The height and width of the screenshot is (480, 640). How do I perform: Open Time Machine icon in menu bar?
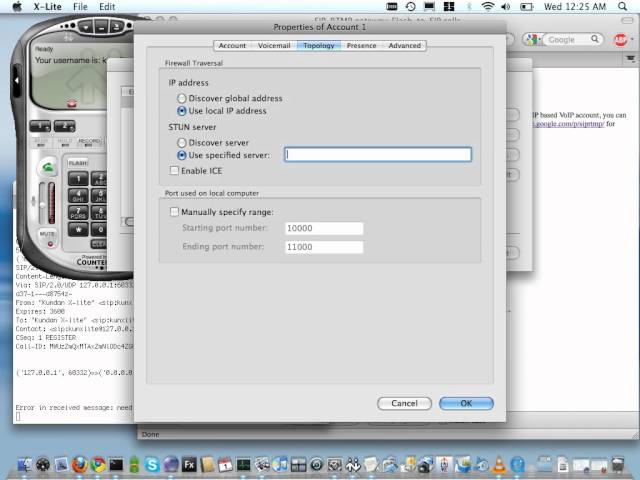tap(411, 7)
